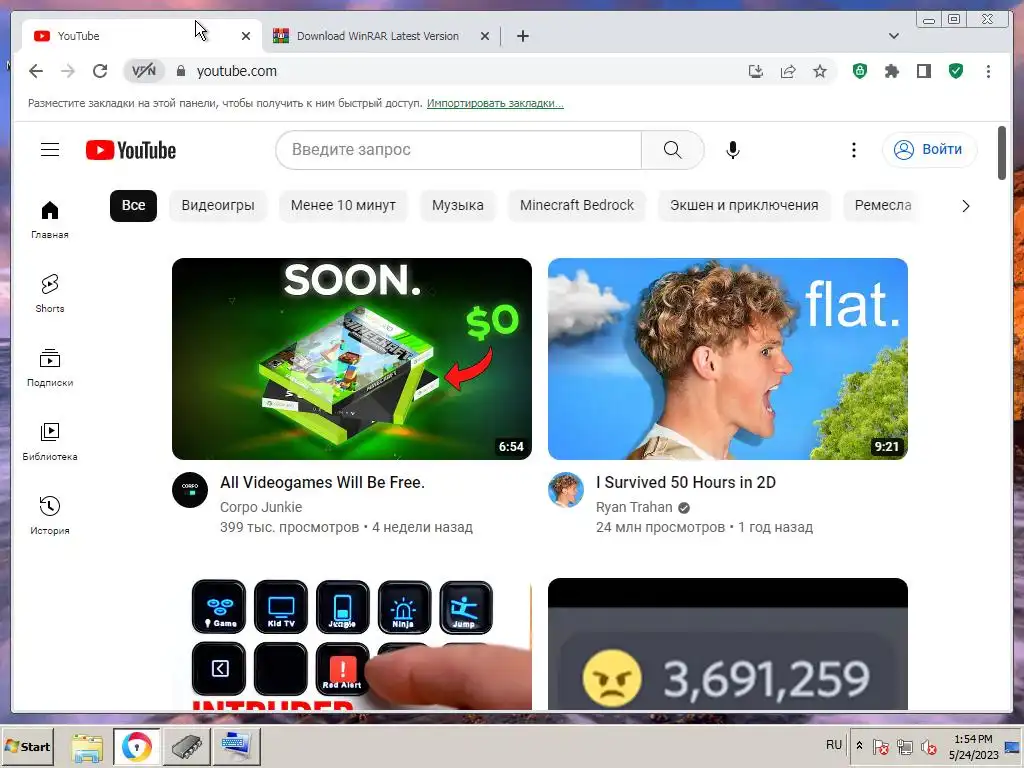Click the youtube.com address bar
This screenshot has width=1024, height=768.
(x=236, y=71)
